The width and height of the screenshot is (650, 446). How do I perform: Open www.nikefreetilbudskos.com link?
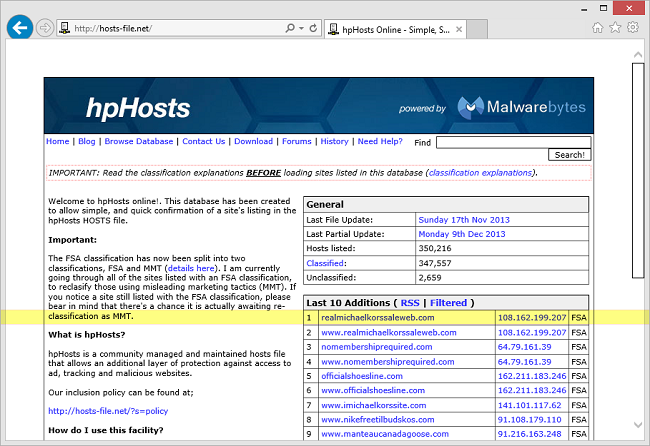pos(378,419)
